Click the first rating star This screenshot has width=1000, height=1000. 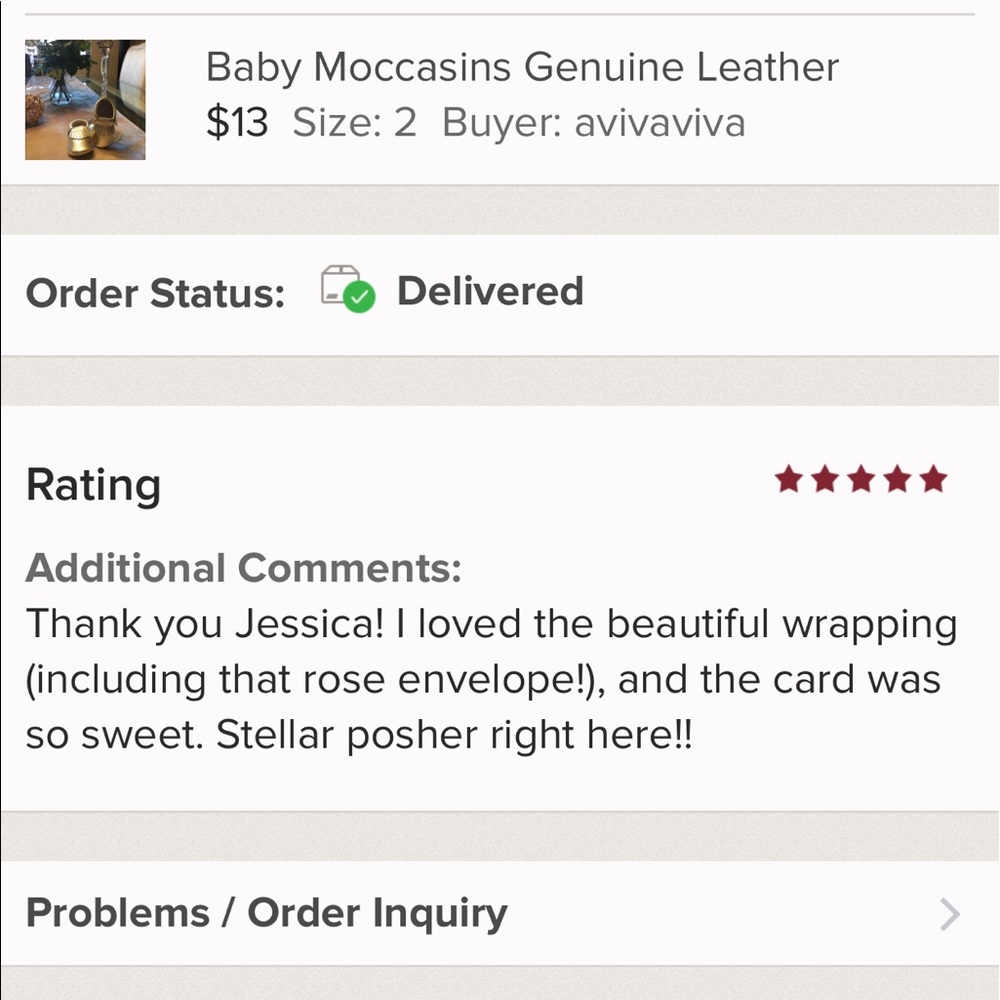(788, 479)
